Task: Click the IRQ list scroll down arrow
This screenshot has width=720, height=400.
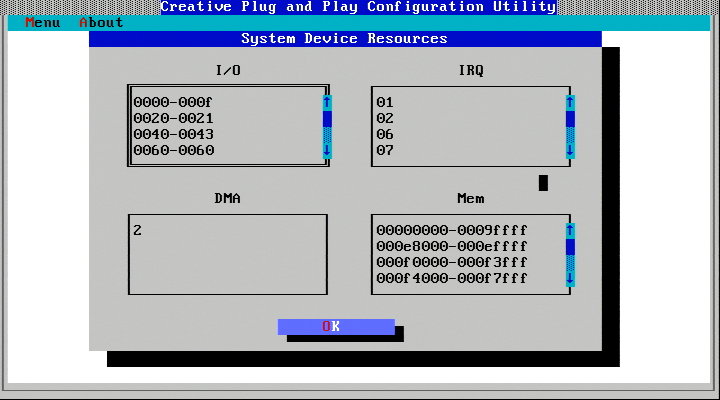Action: pos(570,151)
